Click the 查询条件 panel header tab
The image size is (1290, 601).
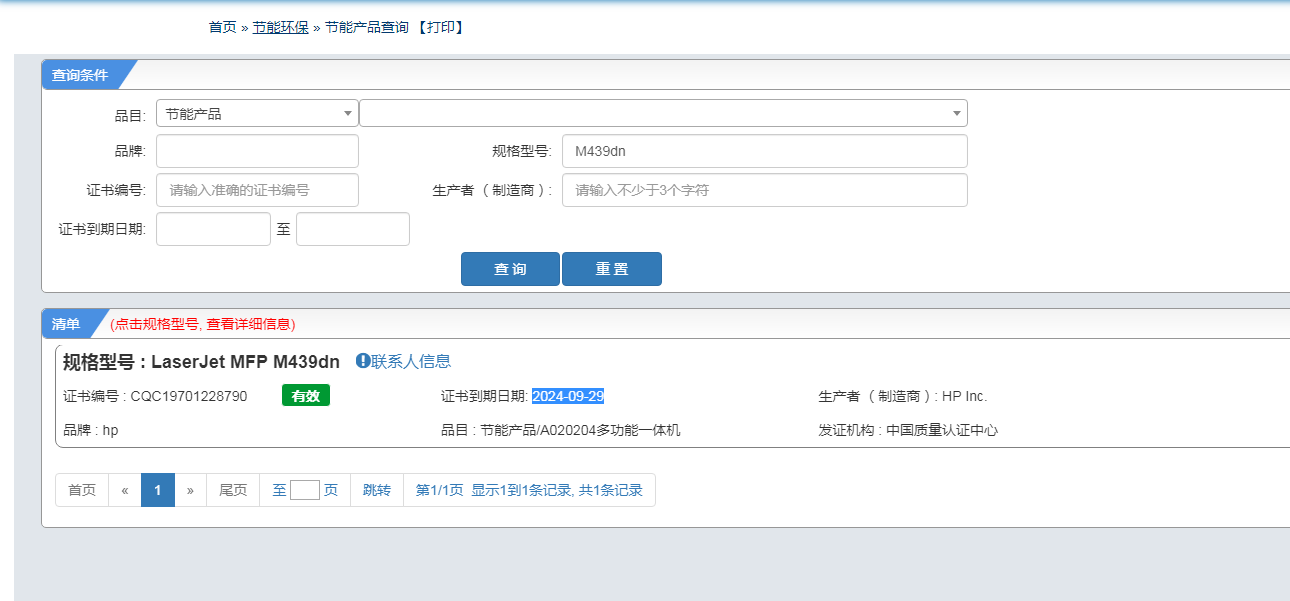point(80,75)
